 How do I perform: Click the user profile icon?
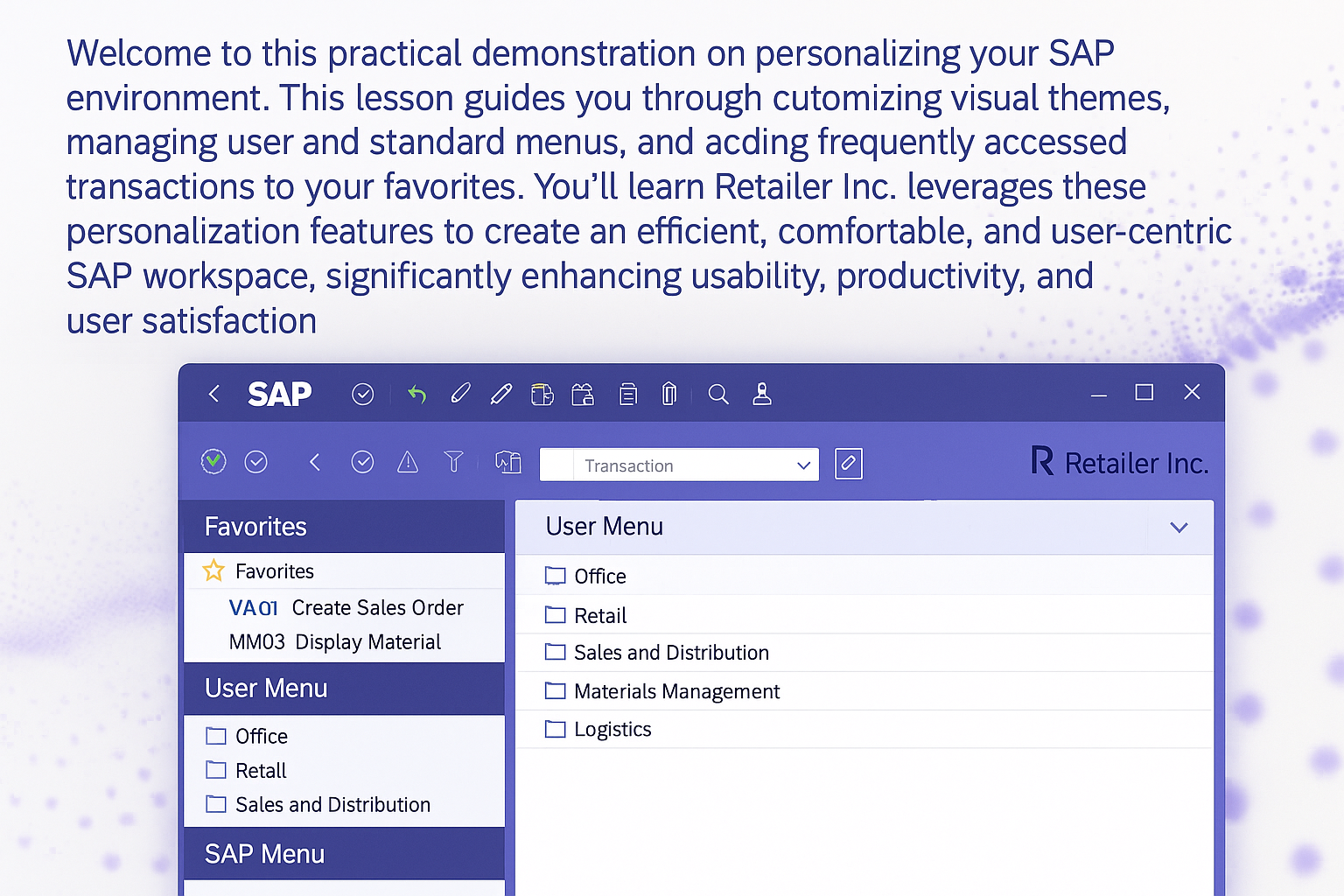click(762, 394)
